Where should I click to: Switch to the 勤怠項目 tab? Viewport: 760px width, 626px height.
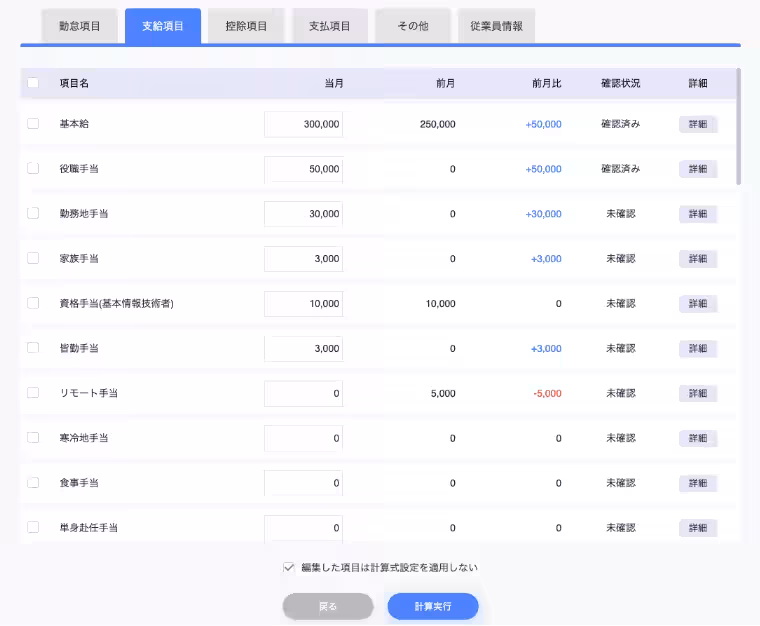tap(80, 26)
